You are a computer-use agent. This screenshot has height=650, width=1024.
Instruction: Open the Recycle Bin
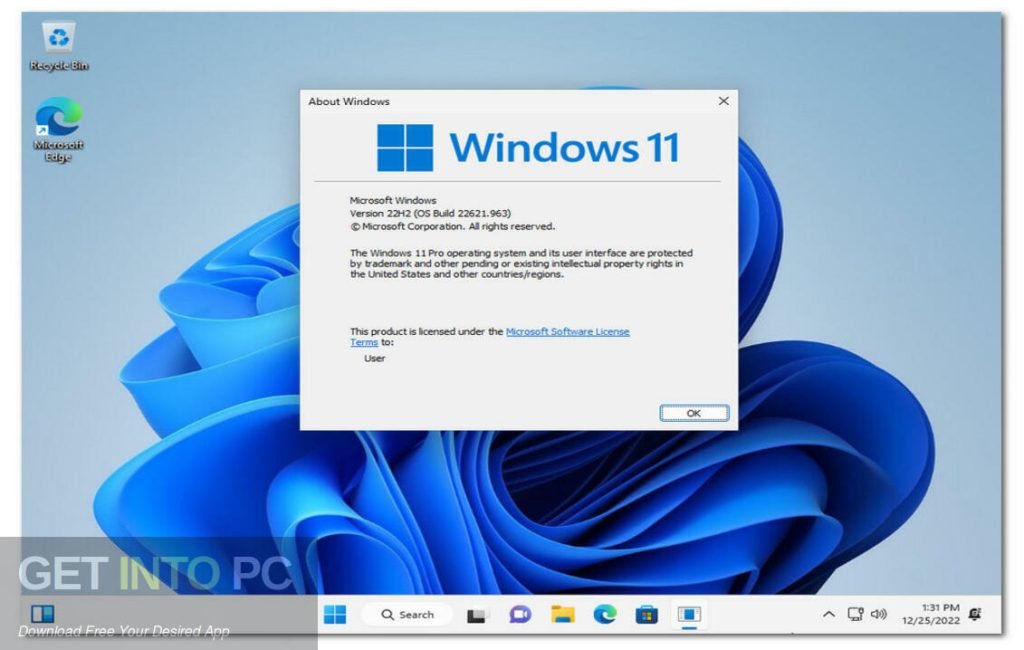click(58, 40)
